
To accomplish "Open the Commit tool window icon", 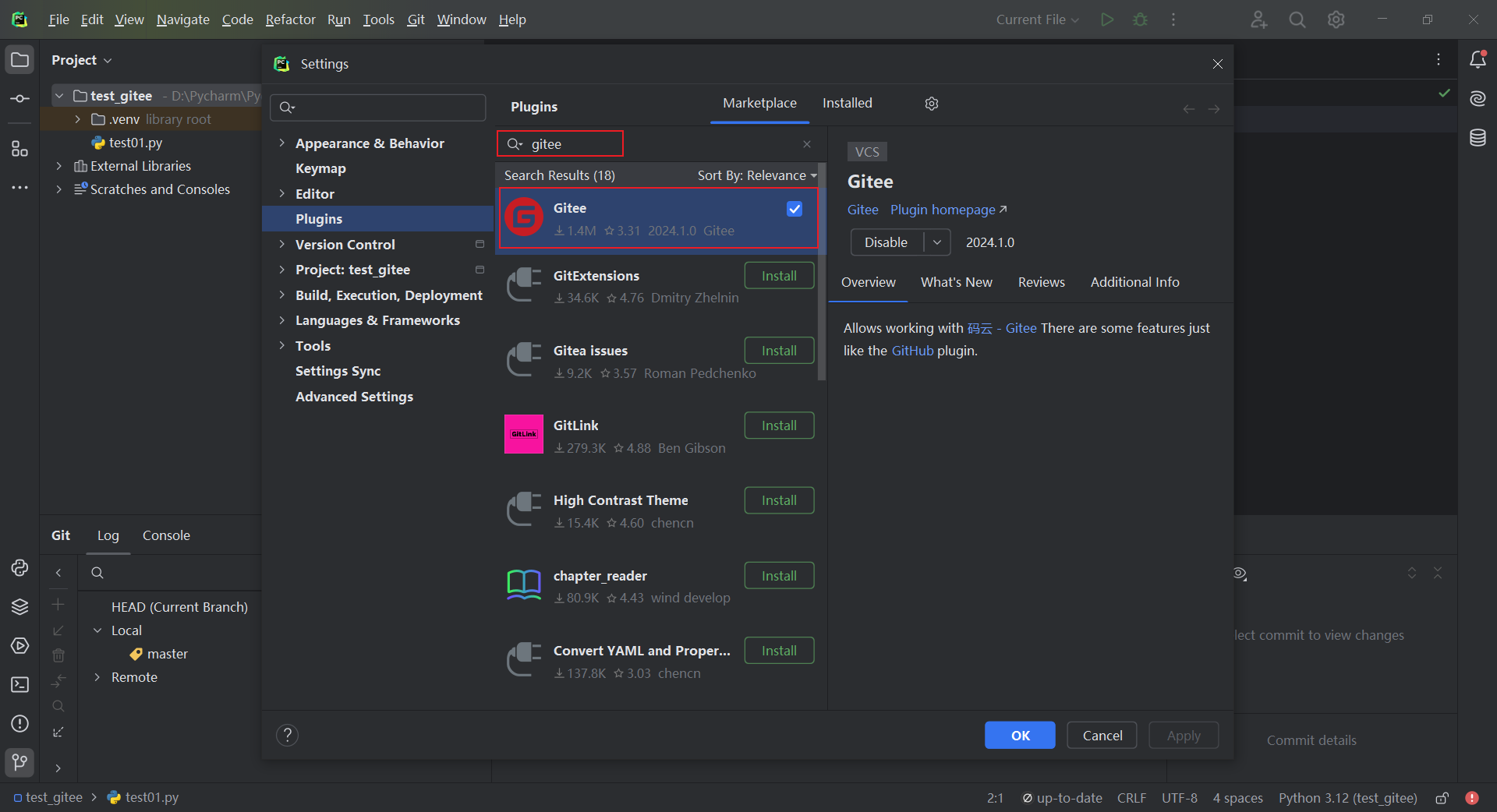I will [x=19, y=99].
